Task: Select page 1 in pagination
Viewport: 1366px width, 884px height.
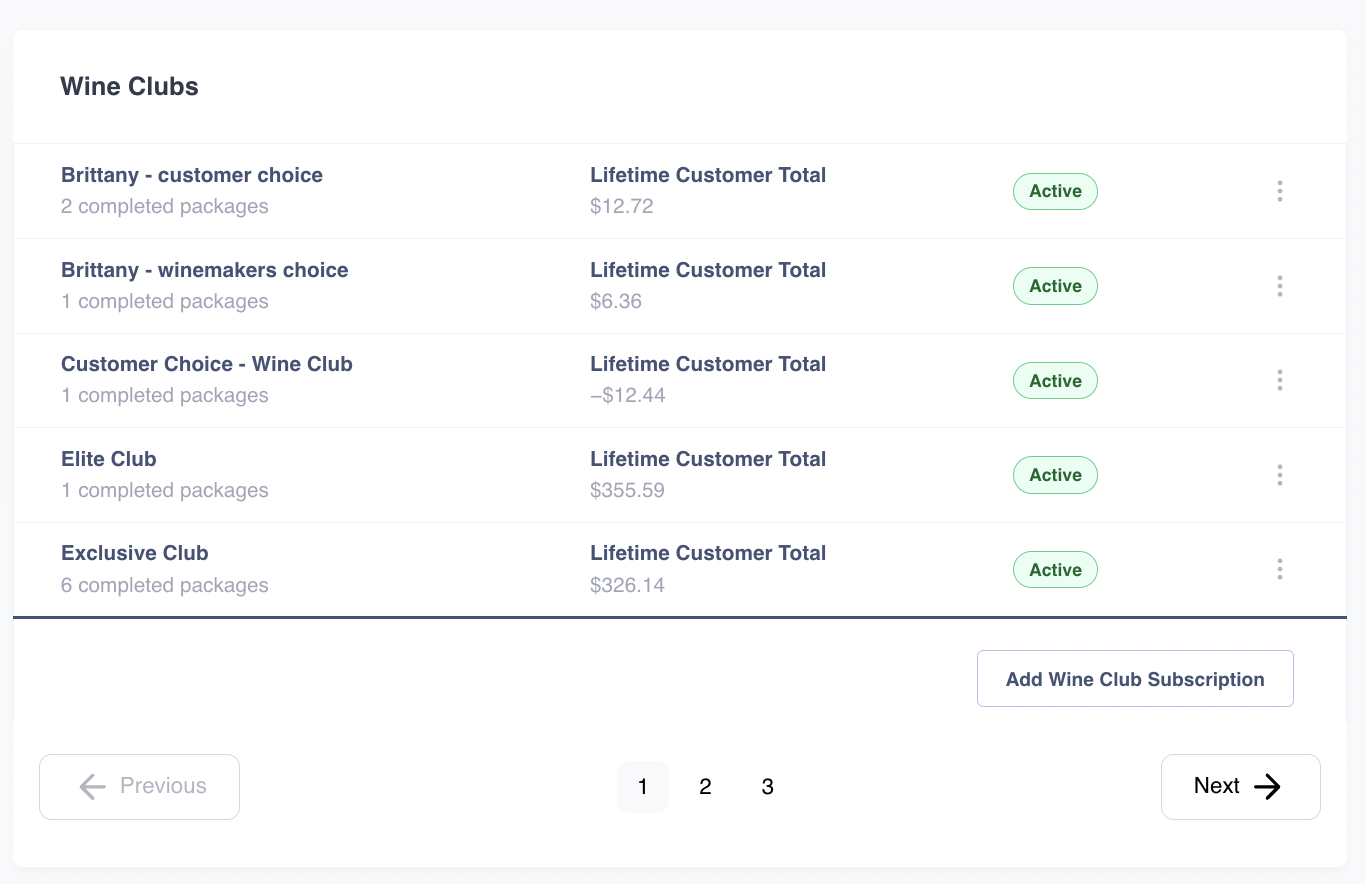Action: click(643, 787)
